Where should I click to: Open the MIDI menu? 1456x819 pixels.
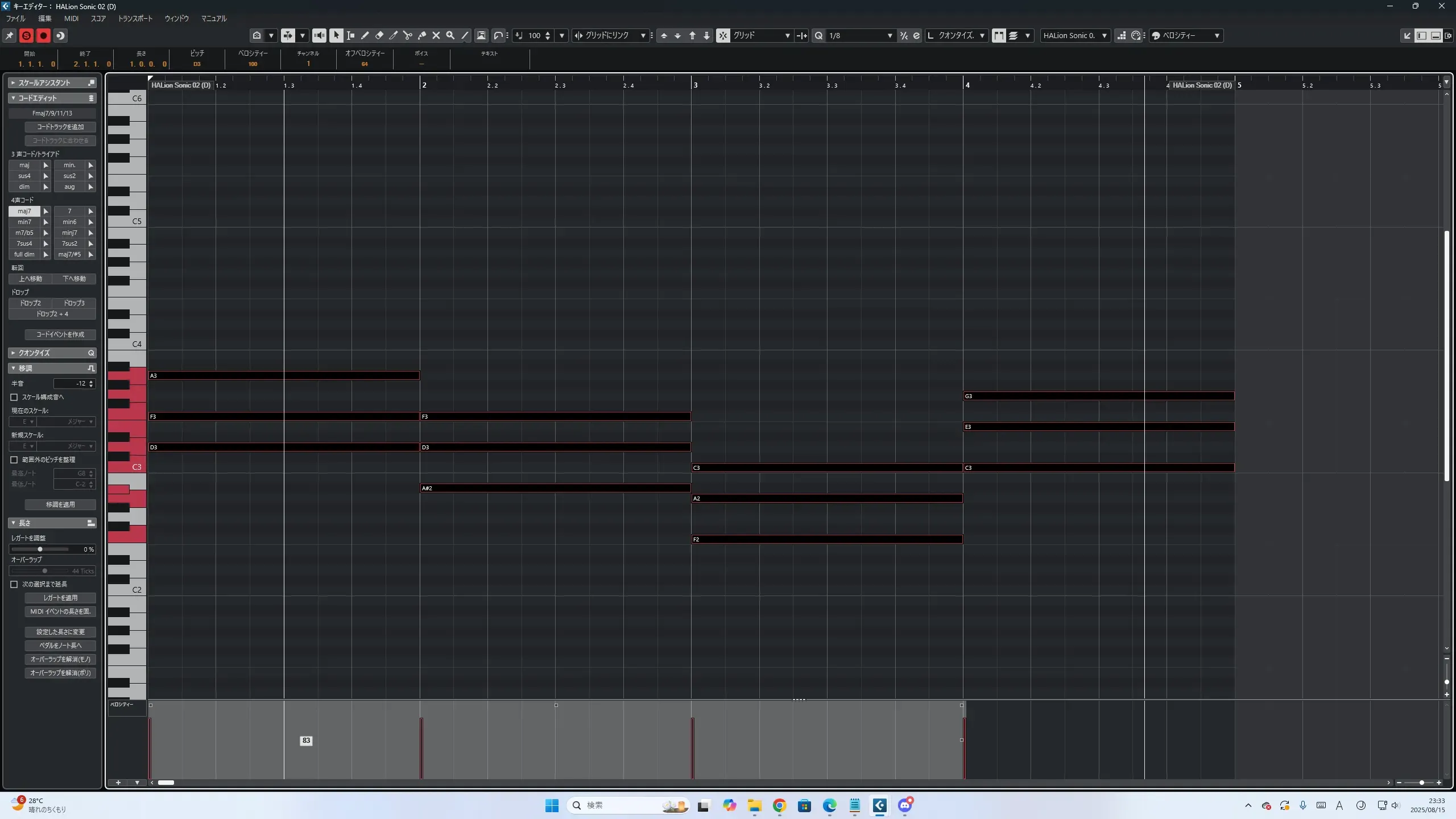pos(71,18)
